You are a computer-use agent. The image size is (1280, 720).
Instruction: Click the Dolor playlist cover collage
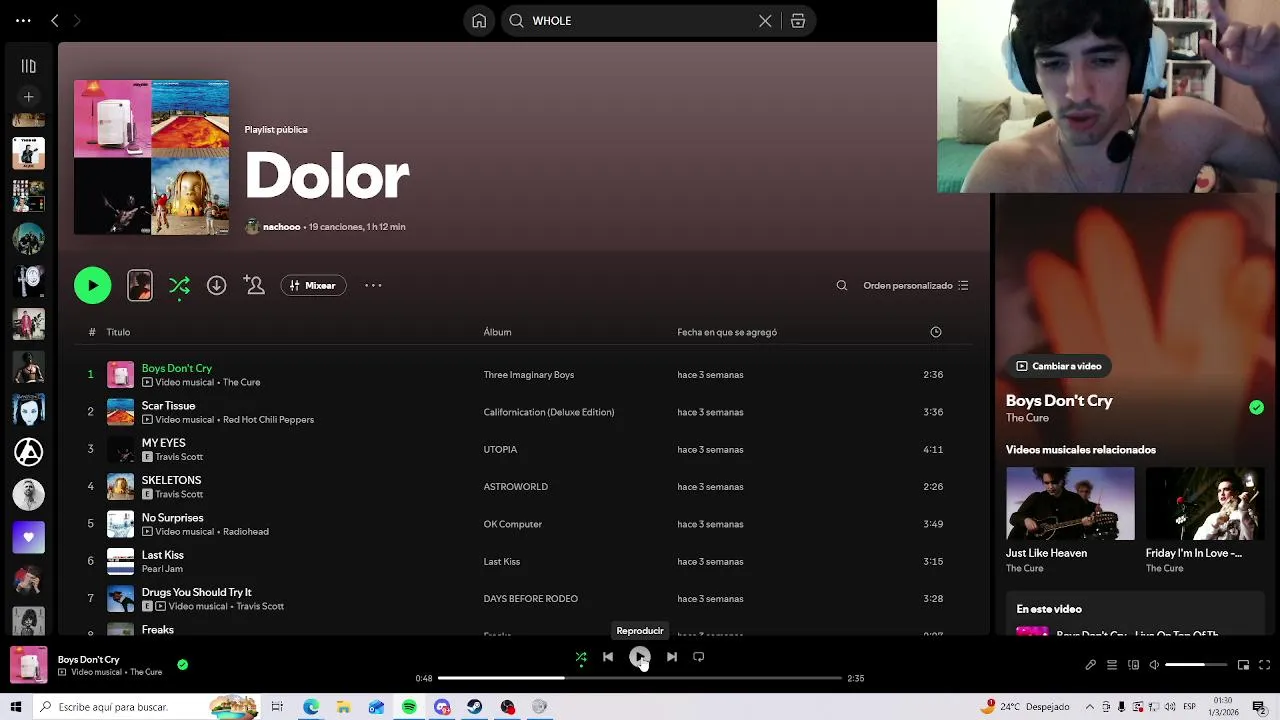[x=151, y=157]
